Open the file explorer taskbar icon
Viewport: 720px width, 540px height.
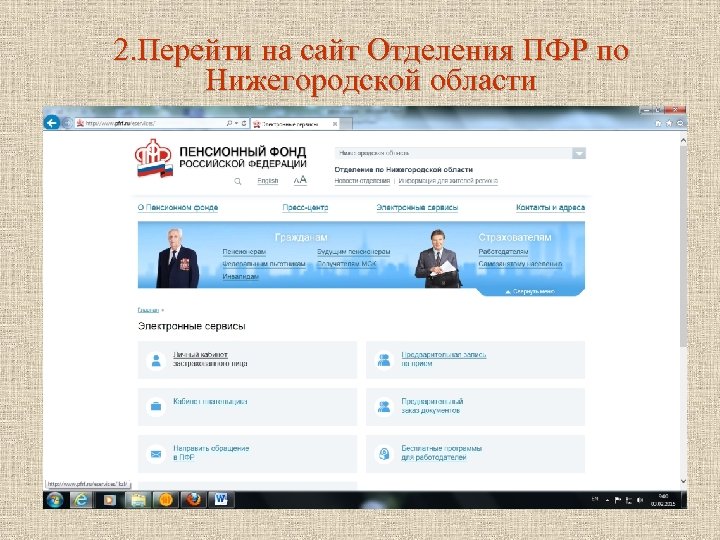point(138,500)
